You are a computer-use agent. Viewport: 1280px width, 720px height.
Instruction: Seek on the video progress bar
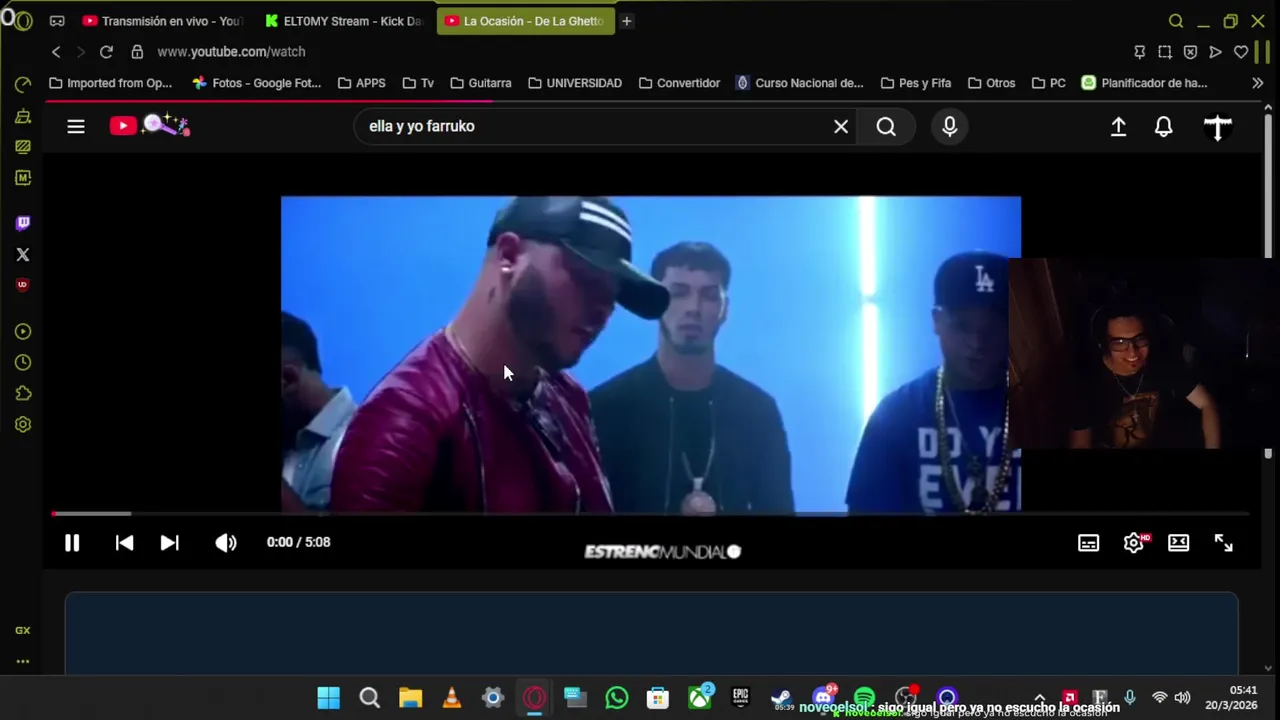(x=650, y=513)
